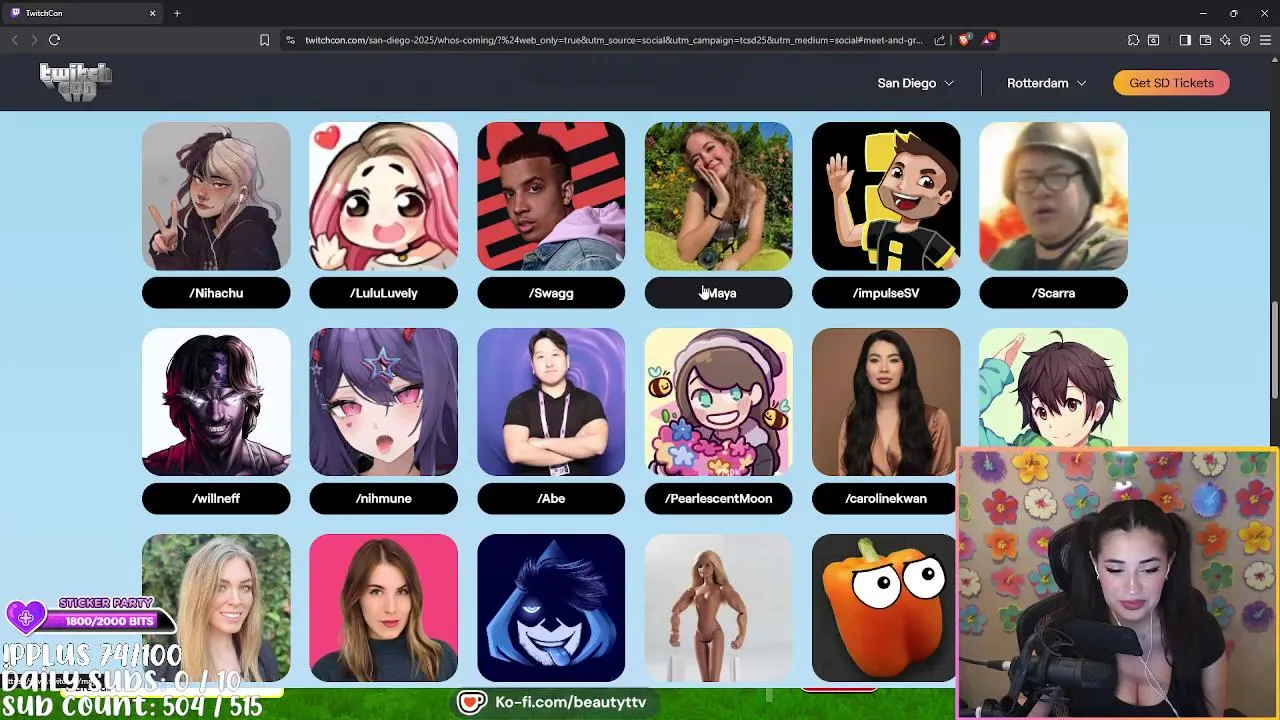Image resolution: width=1280 pixels, height=720 pixels.
Task: Open the Brave Wallet icon
Action: coord(1205,40)
